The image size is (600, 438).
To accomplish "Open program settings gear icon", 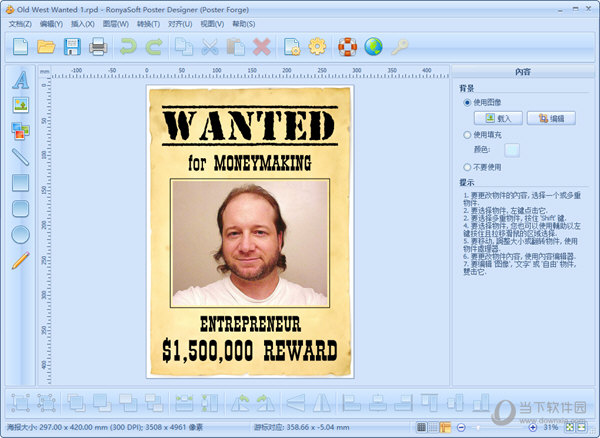I will 318,47.
